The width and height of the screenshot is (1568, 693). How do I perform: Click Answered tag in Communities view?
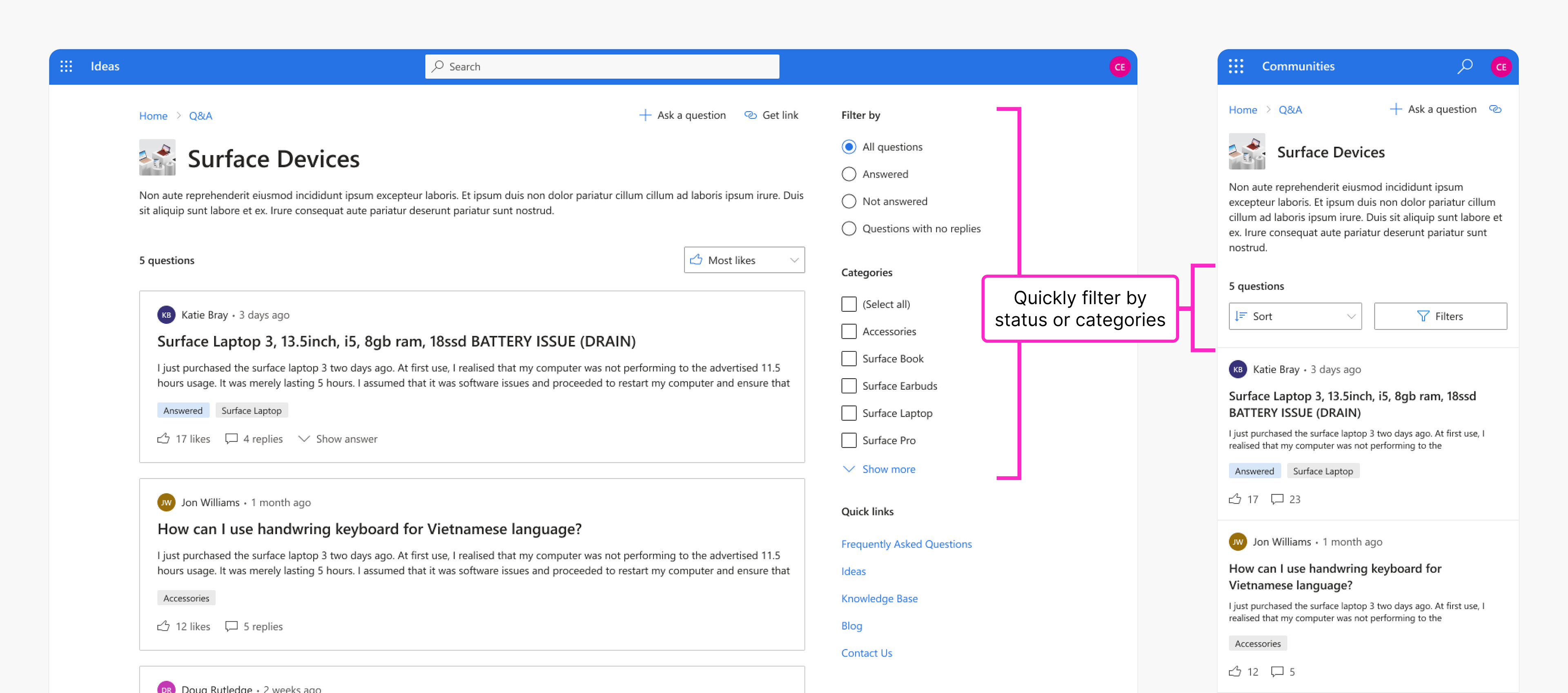pos(1254,471)
